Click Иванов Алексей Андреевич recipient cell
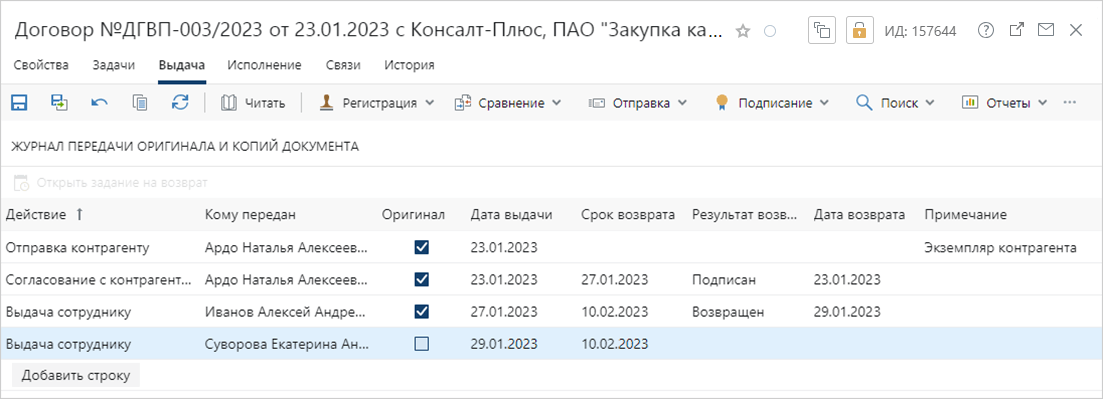Image resolution: width=1103 pixels, height=399 pixels. [x=286, y=312]
